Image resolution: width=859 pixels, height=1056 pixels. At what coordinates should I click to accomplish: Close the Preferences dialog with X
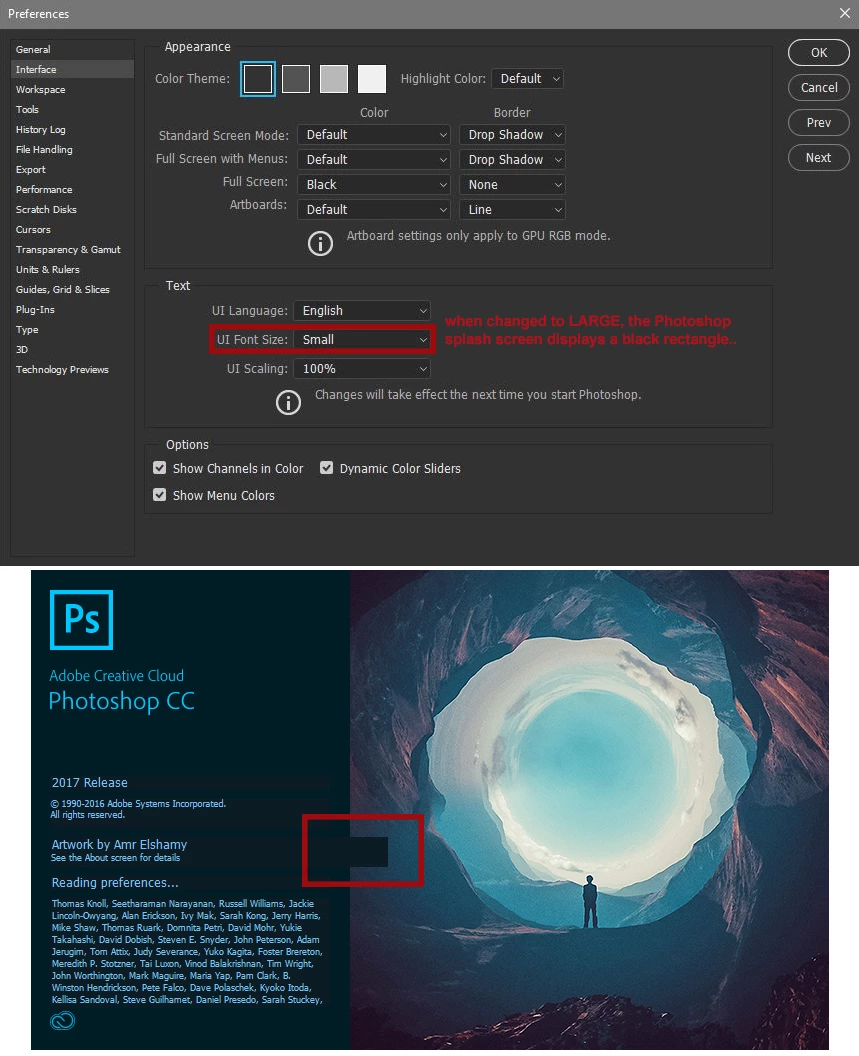point(845,13)
